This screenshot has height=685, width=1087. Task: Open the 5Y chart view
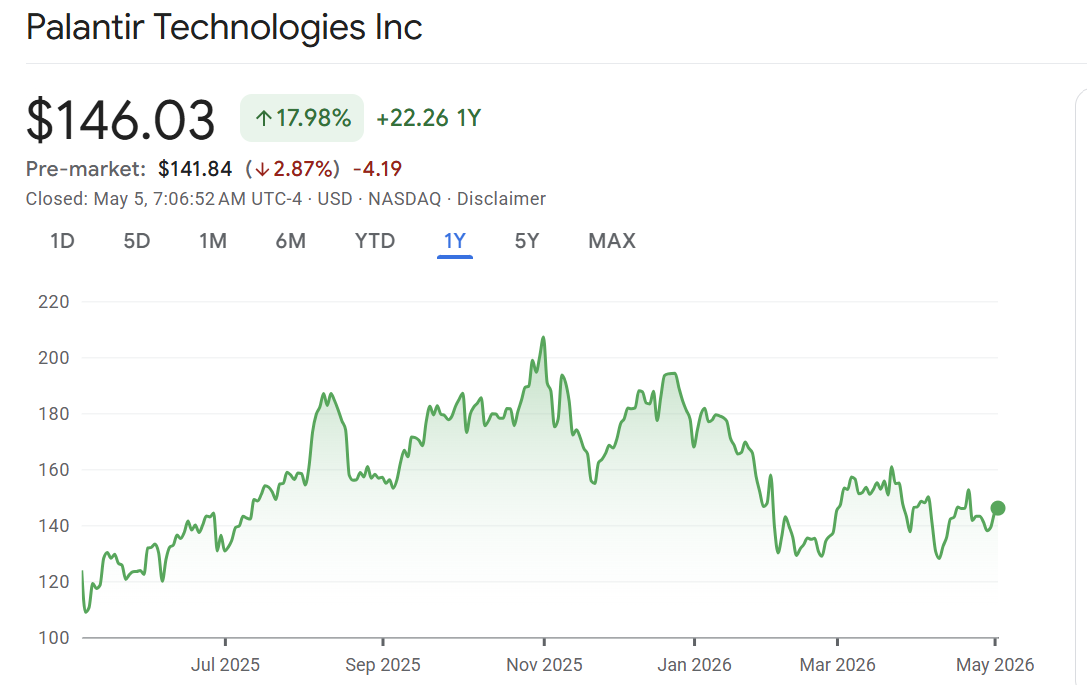(526, 241)
